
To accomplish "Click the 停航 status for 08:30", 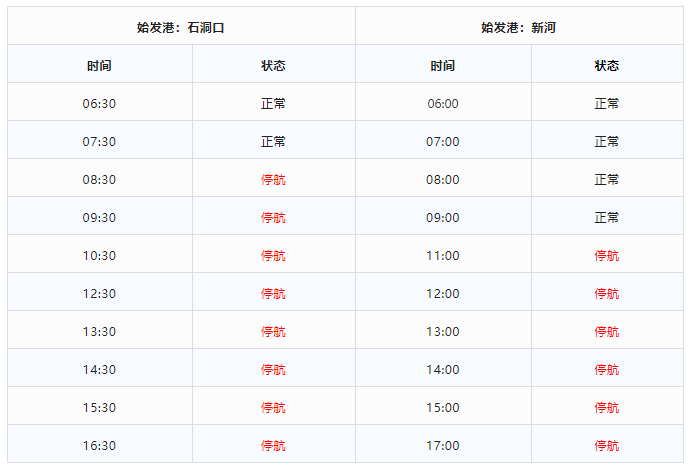I will coord(273,179).
